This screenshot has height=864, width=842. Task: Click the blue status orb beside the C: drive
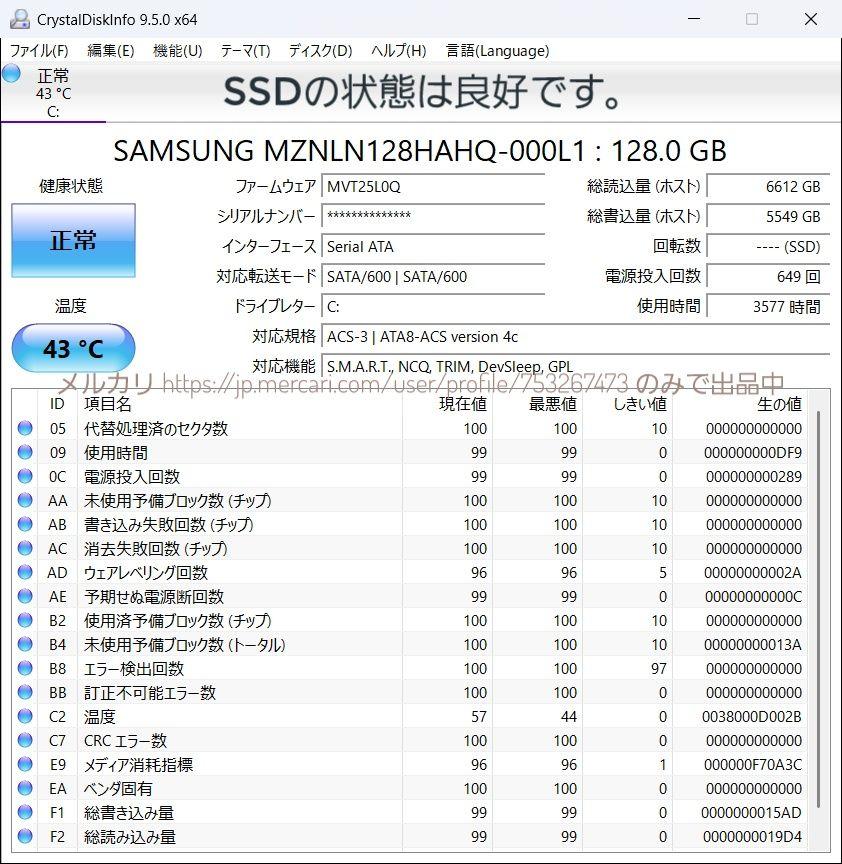[x=11, y=74]
